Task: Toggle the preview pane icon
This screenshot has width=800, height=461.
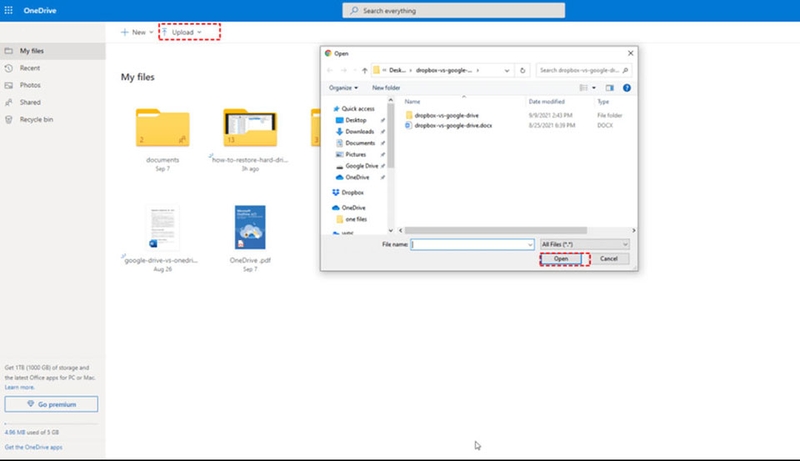Action: coord(610,88)
